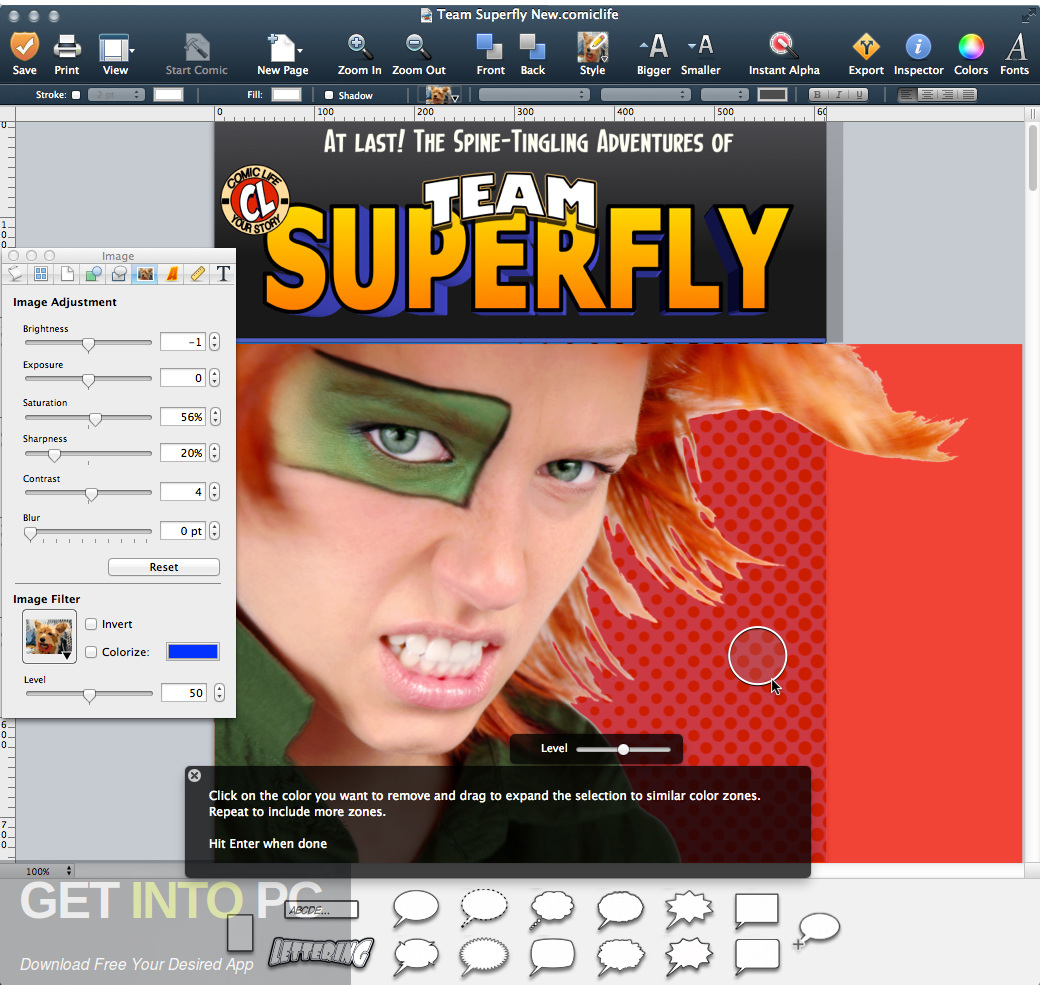This screenshot has width=1040, height=985.
Task: Click the Exposure value field
Action: [182, 377]
